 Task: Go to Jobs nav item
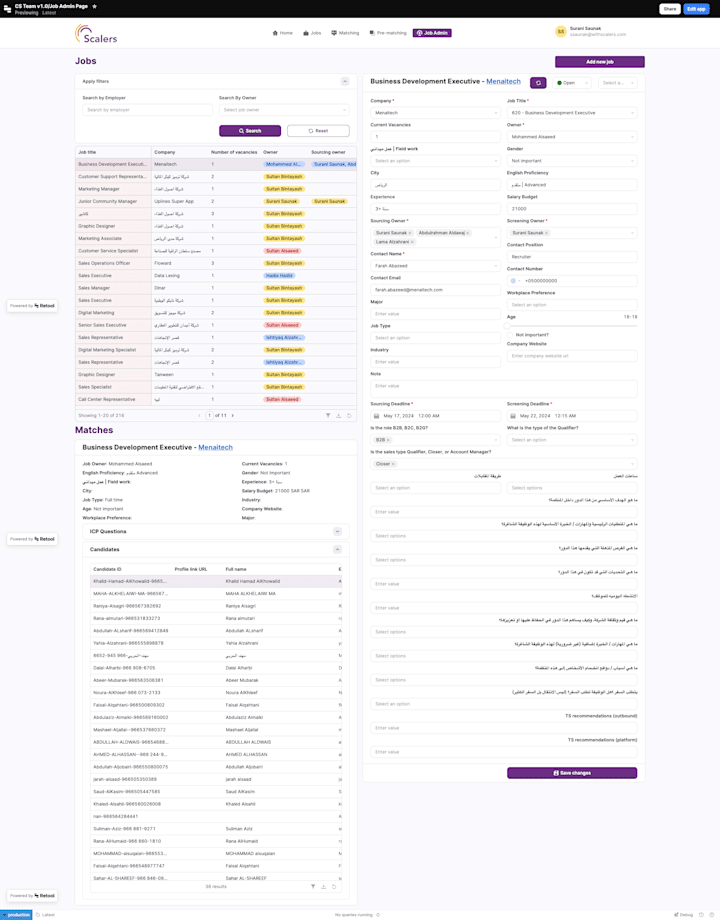[x=312, y=33]
